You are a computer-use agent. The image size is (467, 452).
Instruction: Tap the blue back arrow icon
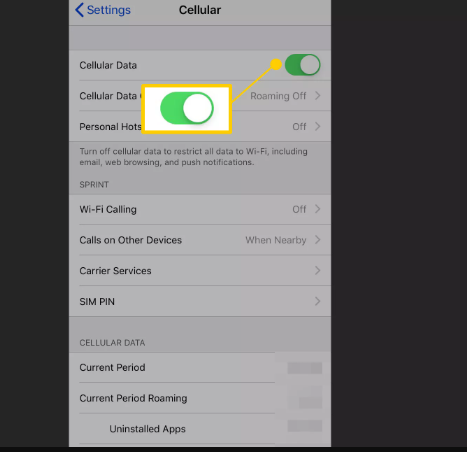pyautogui.click(x=79, y=10)
